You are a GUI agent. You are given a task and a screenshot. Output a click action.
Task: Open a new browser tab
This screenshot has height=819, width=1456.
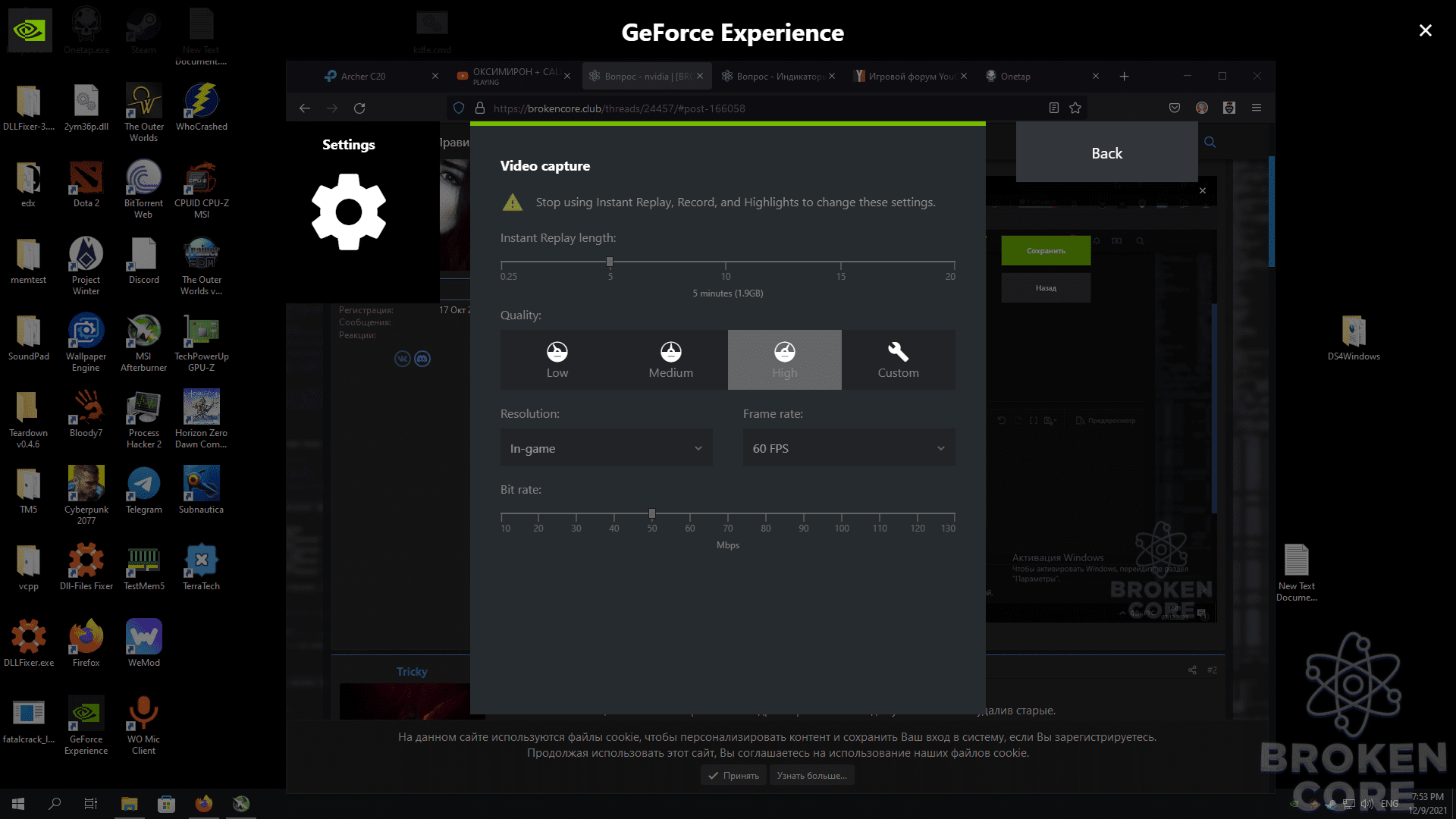1124,77
